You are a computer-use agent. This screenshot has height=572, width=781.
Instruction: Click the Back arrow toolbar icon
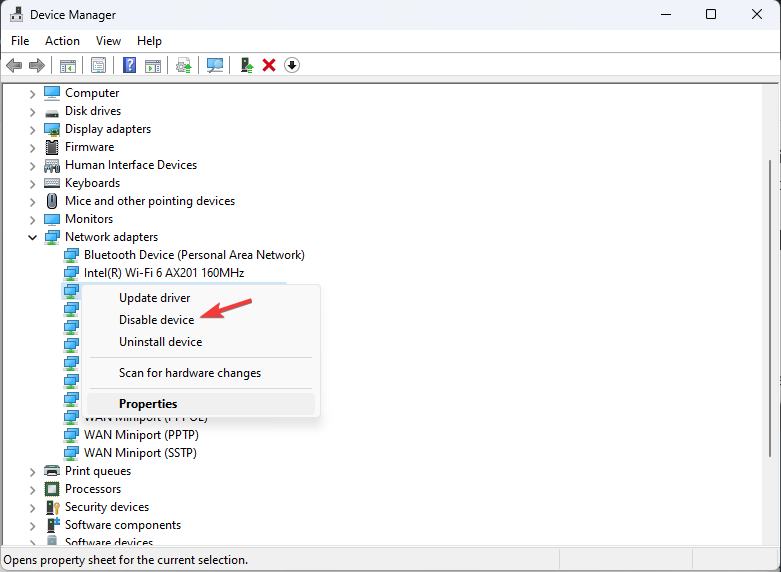[x=14, y=65]
